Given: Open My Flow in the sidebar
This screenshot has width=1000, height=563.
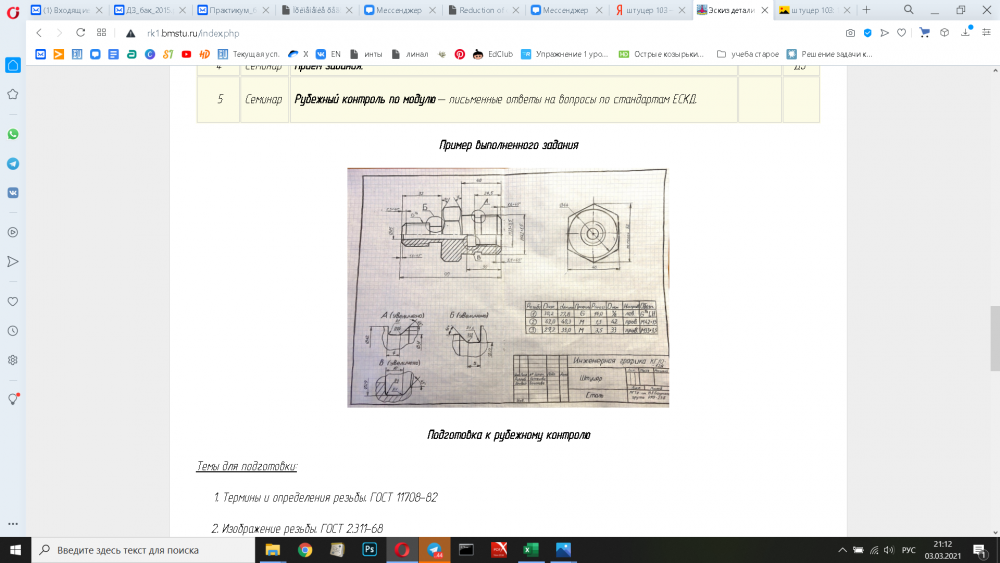Looking at the screenshot, I should tap(13, 261).
